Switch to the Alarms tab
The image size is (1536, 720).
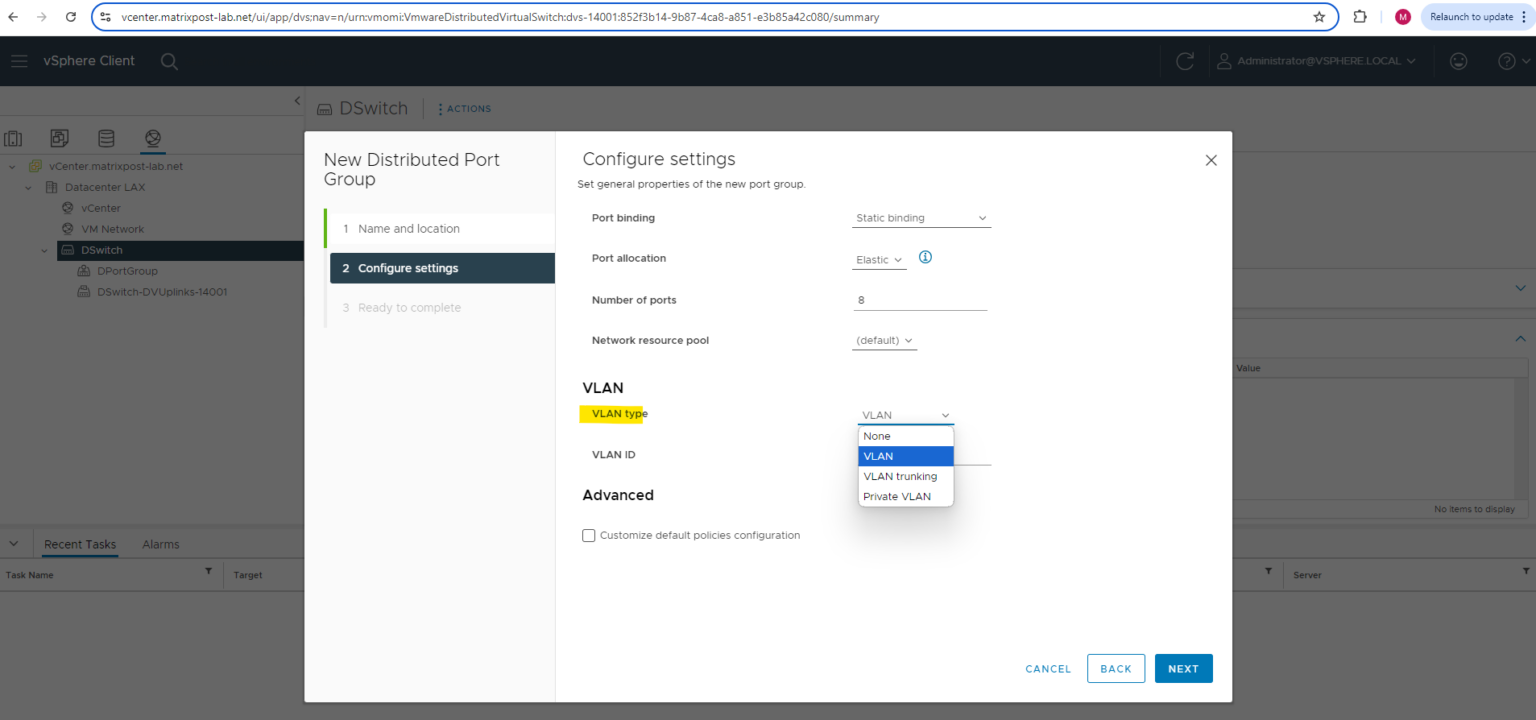click(160, 544)
